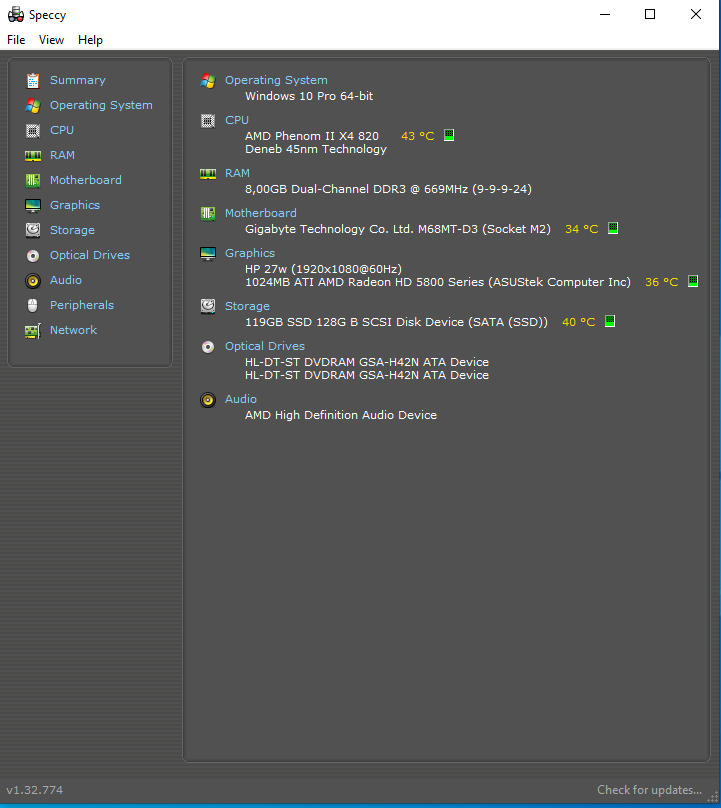
Task: Click the green CPU temperature indicator at 43 °C
Action: coord(449,136)
